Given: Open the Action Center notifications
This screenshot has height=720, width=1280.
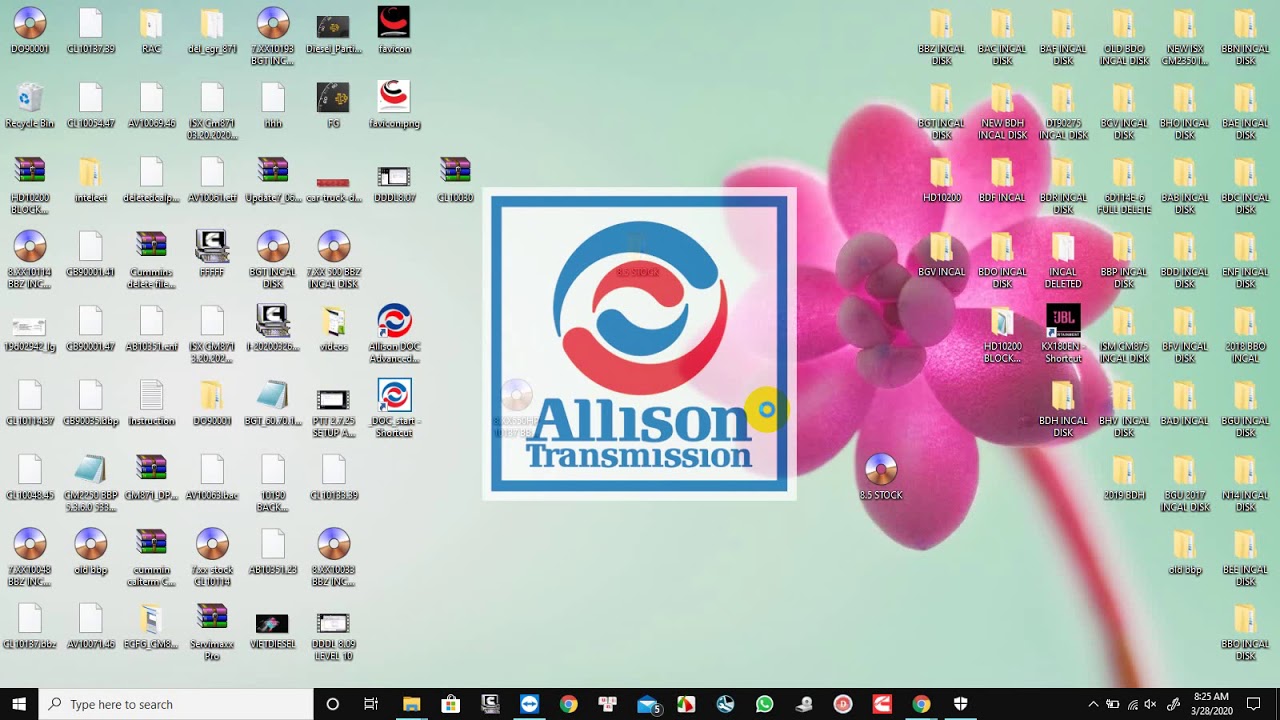Looking at the screenshot, I should click(x=1254, y=704).
